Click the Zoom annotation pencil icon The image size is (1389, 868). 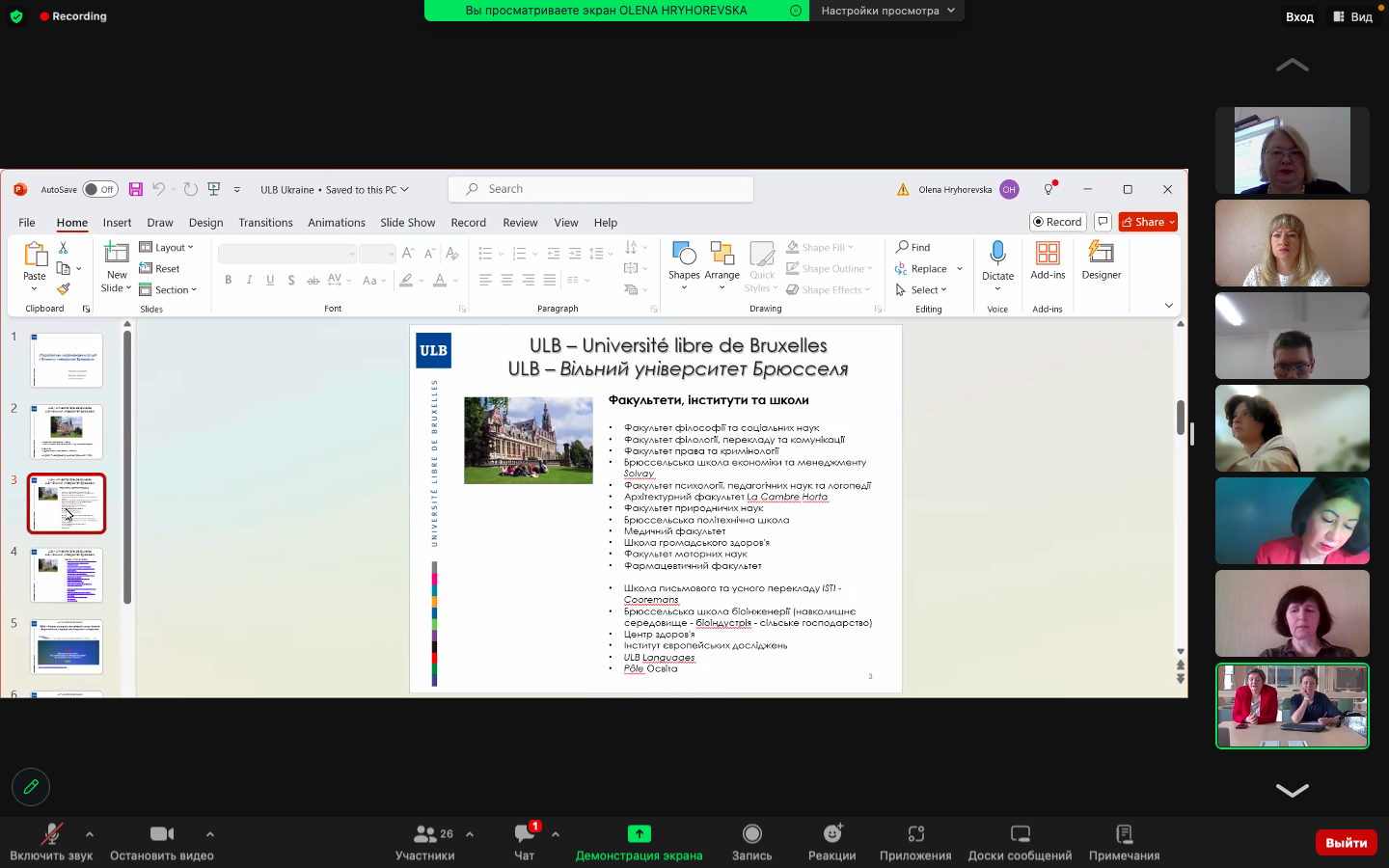(31, 787)
